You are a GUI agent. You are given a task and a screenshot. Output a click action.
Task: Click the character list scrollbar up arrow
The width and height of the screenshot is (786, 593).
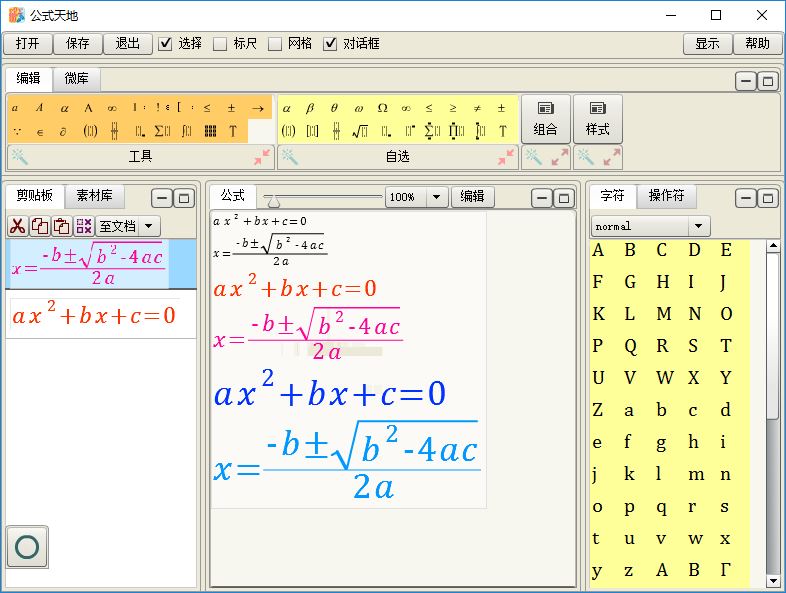coord(772,246)
